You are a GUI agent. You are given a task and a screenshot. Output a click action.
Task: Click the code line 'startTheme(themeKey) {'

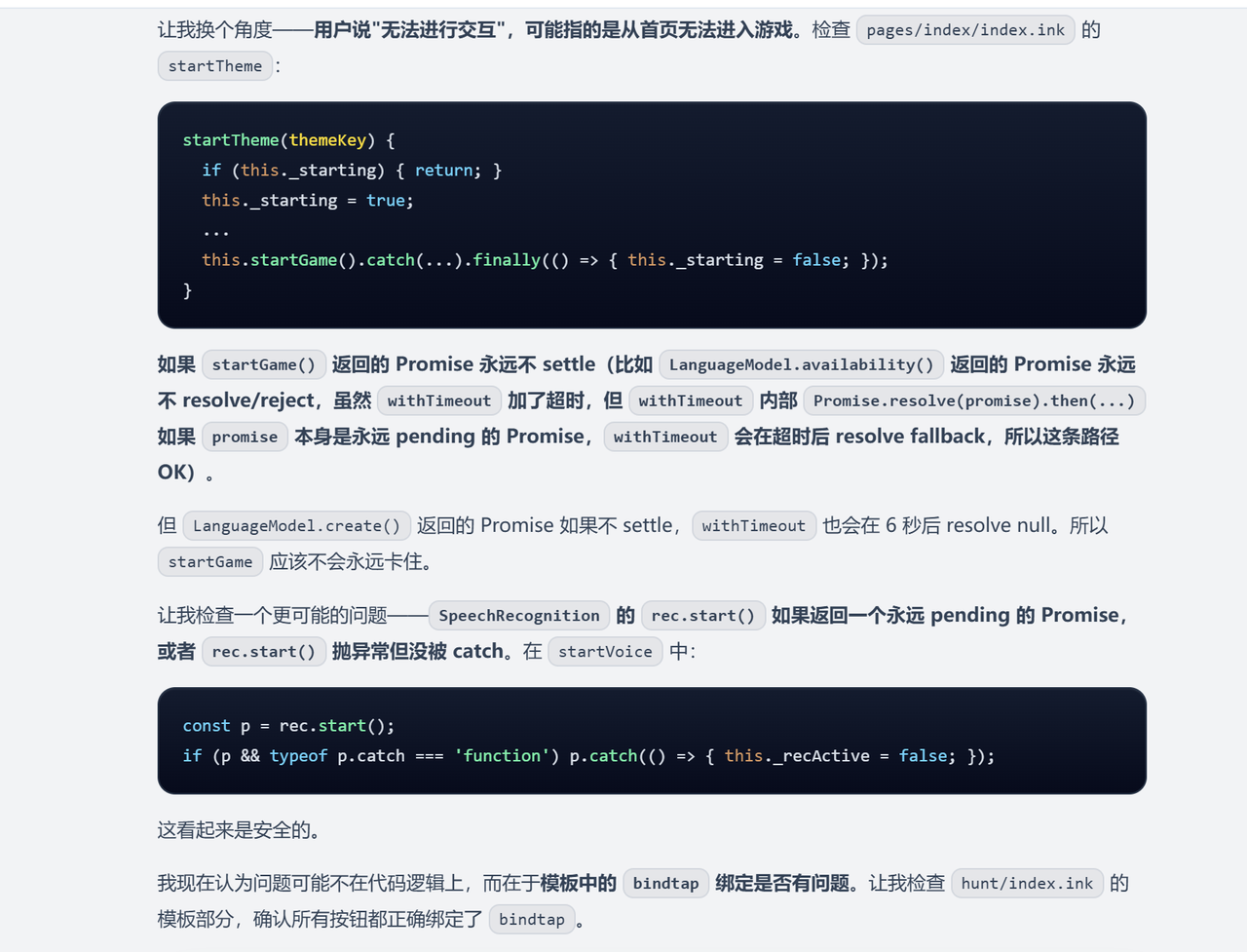coord(288,140)
